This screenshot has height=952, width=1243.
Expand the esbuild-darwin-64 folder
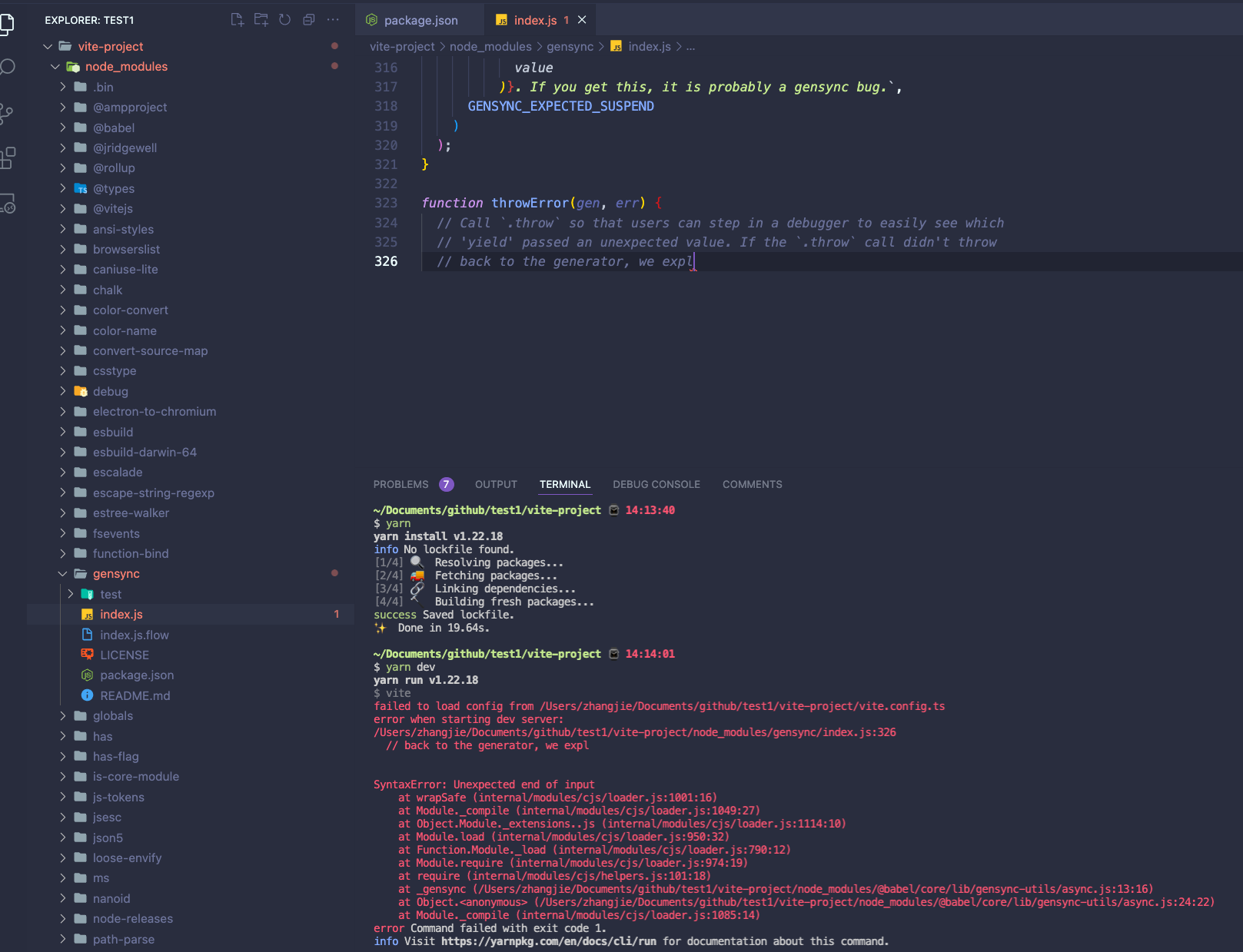pos(63,452)
